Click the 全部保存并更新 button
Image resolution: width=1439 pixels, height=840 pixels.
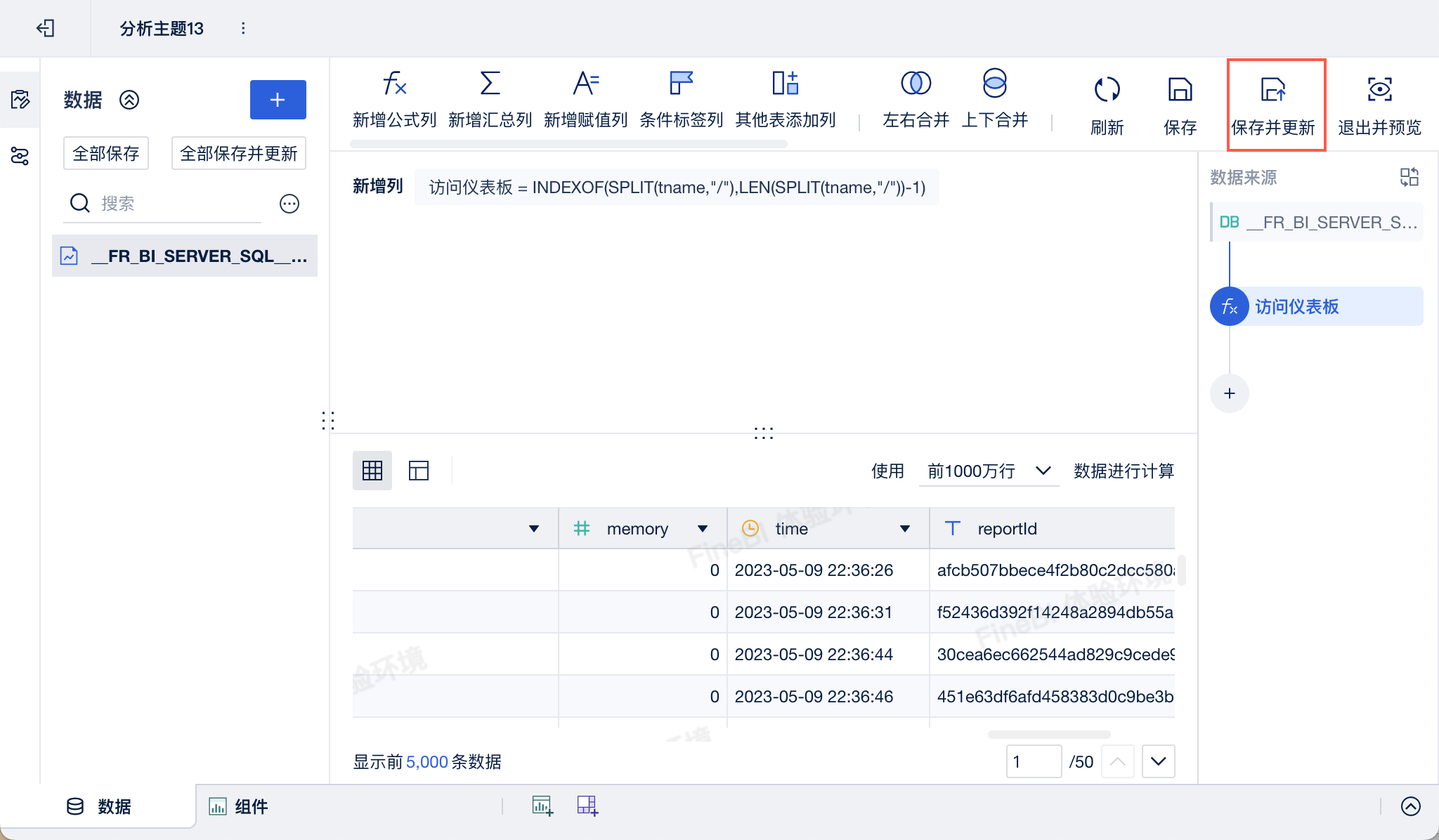click(239, 153)
